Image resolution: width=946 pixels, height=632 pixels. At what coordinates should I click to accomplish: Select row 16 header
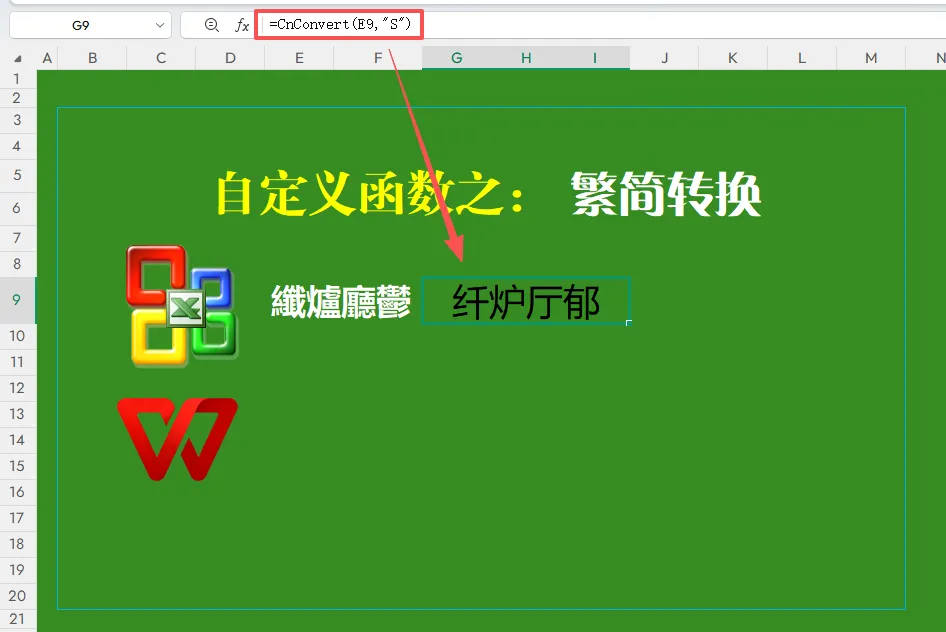[17, 491]
